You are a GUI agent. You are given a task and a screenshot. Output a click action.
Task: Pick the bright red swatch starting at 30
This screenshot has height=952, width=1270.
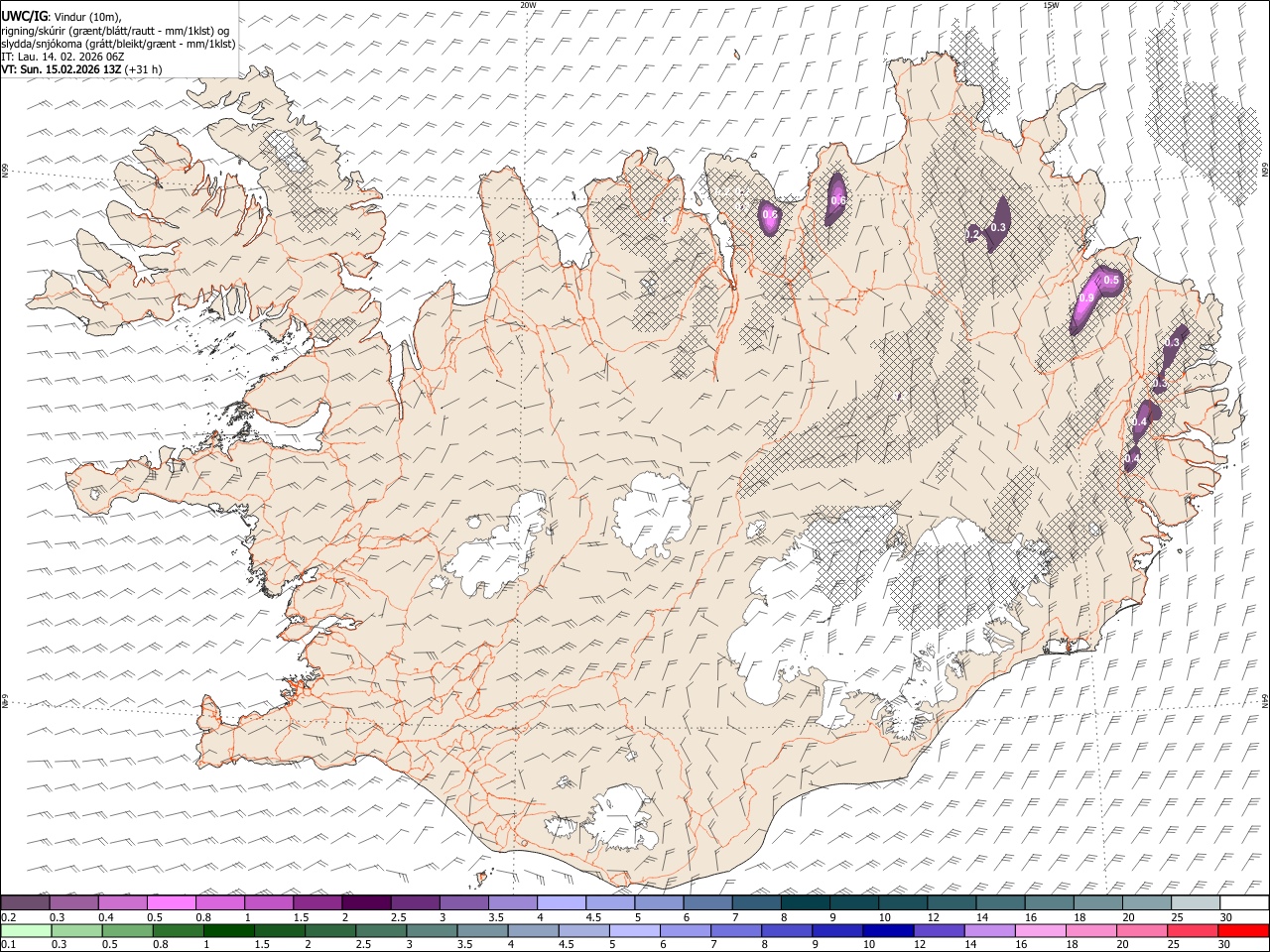[x=1244, y=930]
